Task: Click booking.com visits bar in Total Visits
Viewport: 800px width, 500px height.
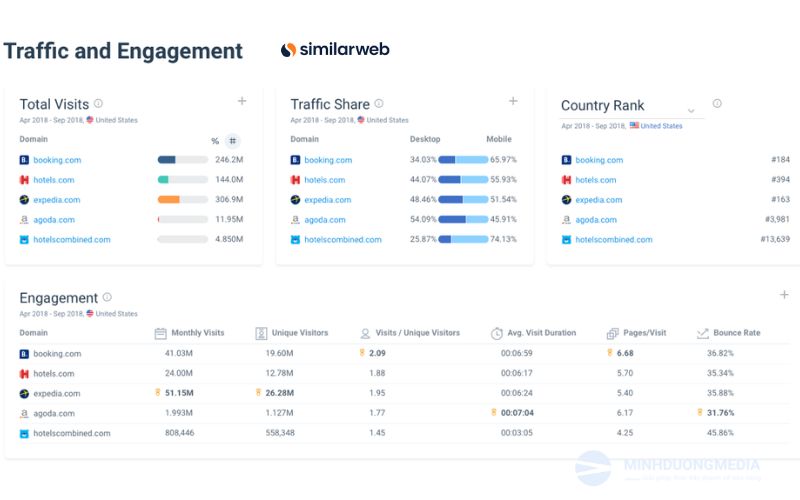Action: tap(183, 160)
